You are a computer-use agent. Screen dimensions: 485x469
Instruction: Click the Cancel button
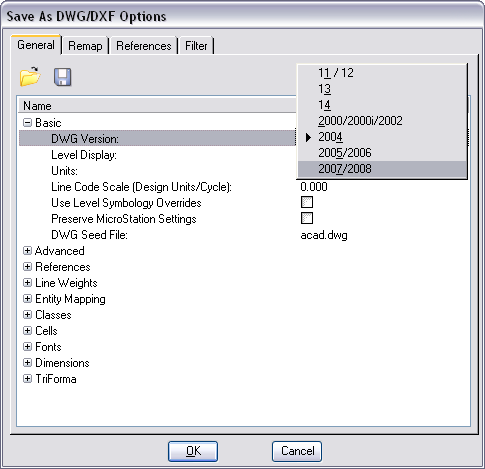[x=297, y=451]
